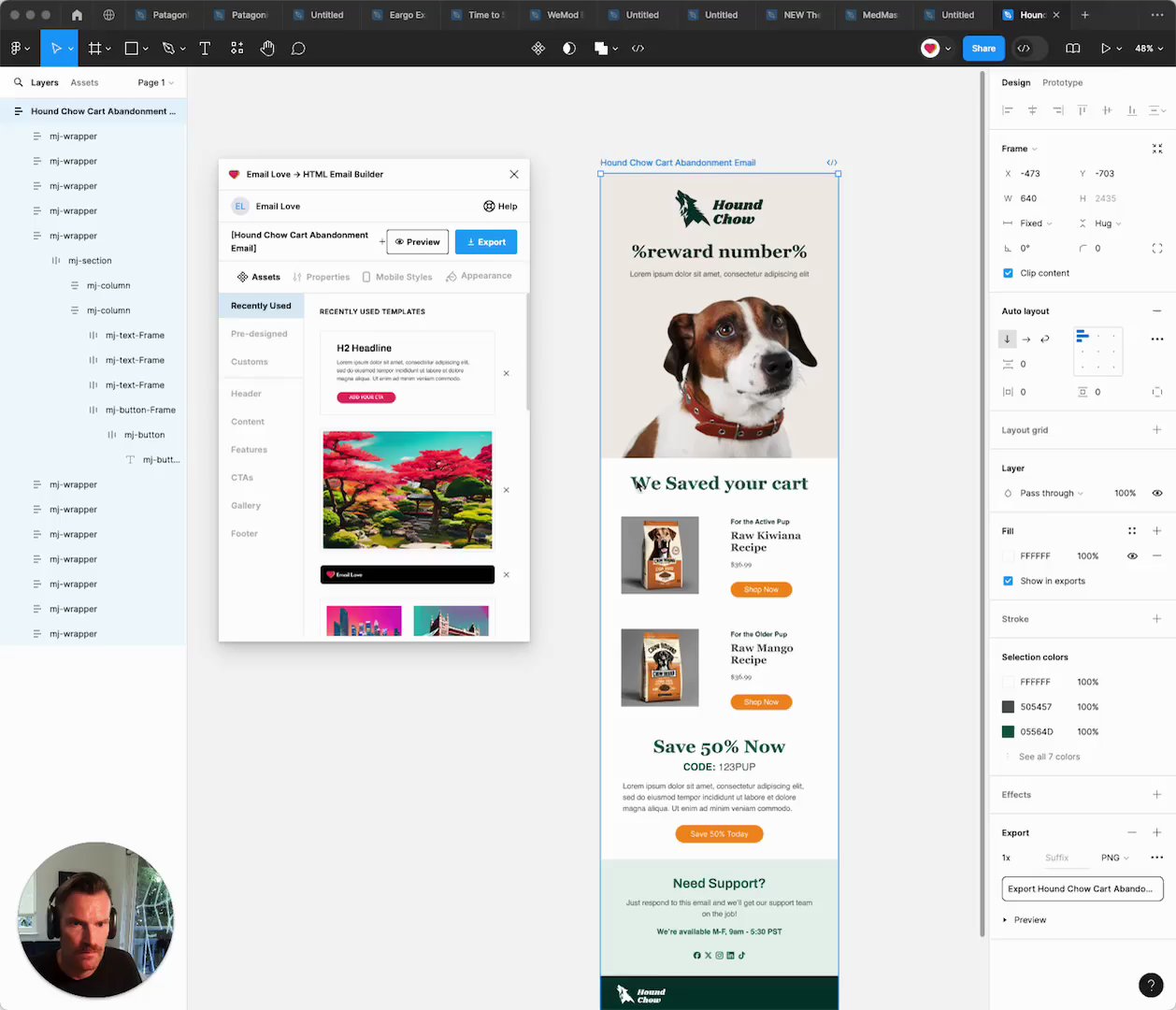This screenshot has height=1010, width=1176.
Task: Set auto layout direction to vertical
Action: (x=1007, y=339)
